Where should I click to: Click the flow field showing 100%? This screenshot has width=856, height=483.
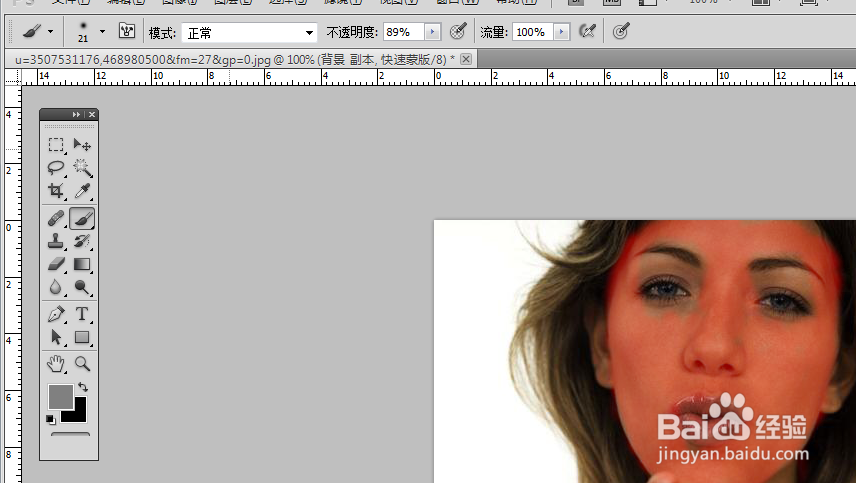(532, 32)
